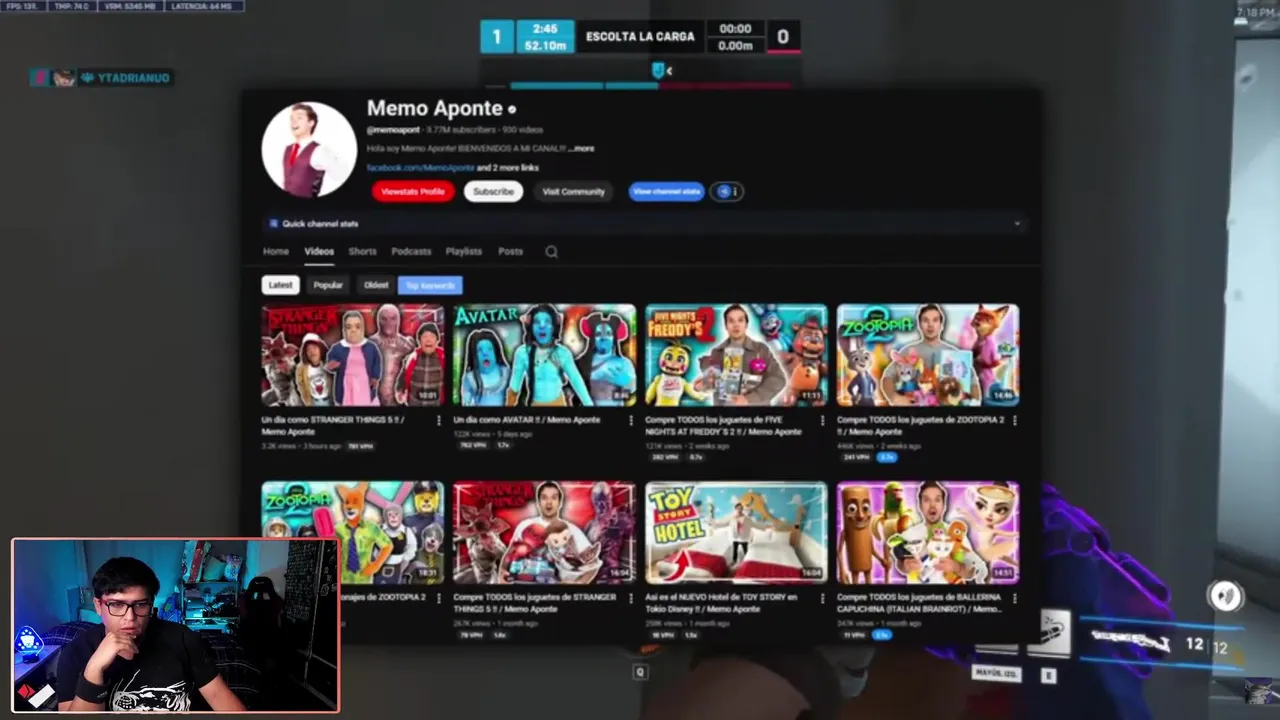Select the Top Keywords chip
The width and height of the screenshot is (1280, 720).
[x=430, y=285]
